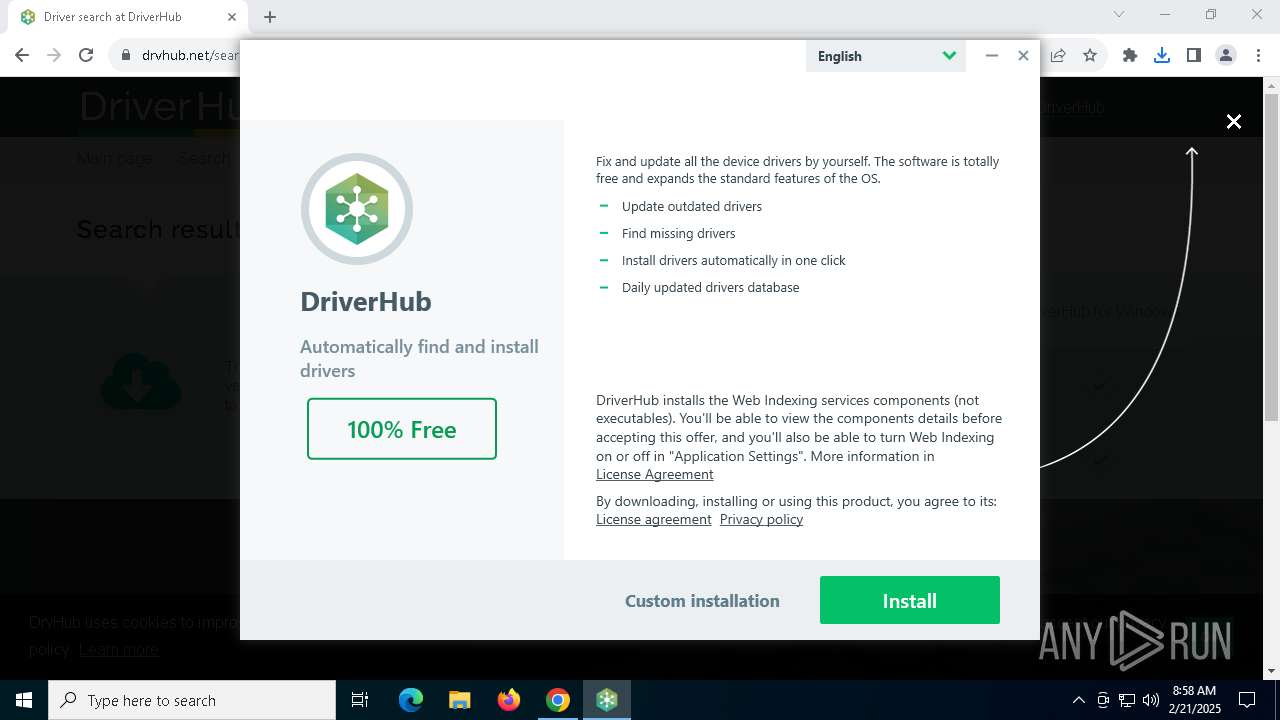
Task: Open Chrome three-dot menu
Action: point(1258,55)
